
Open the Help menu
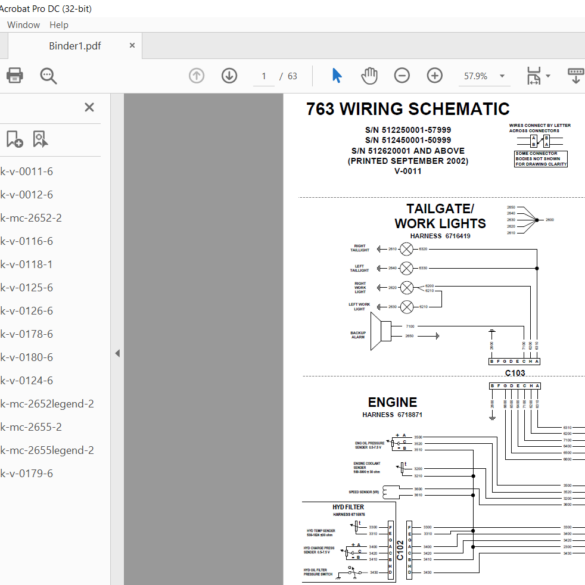59,25
